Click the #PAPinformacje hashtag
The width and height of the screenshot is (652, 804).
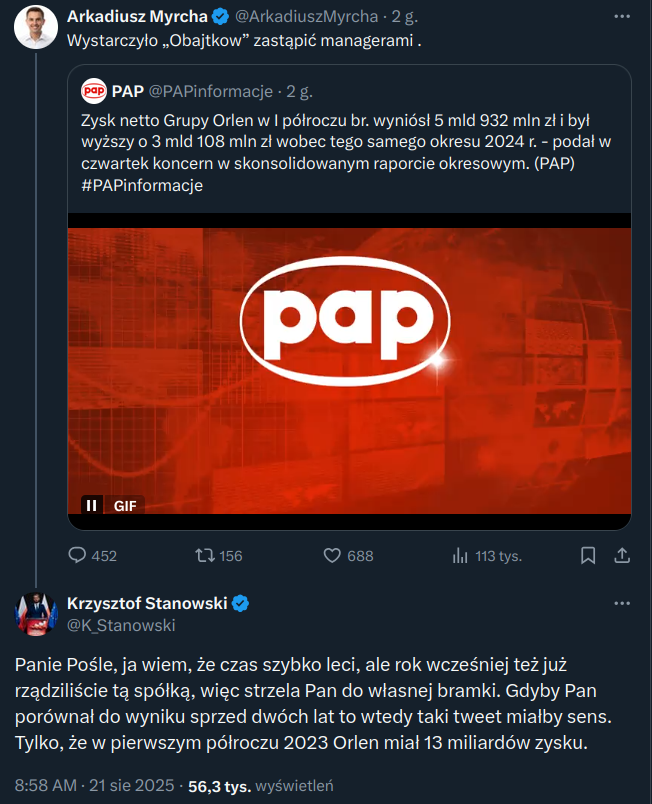point(141,185)
